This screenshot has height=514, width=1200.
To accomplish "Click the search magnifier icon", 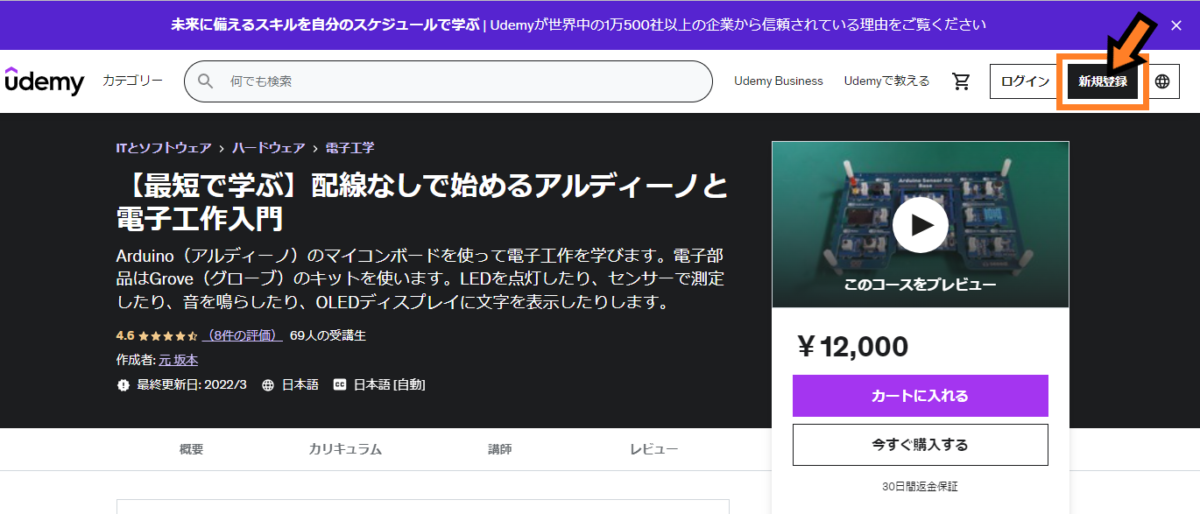I will click(x=206, y=81).
